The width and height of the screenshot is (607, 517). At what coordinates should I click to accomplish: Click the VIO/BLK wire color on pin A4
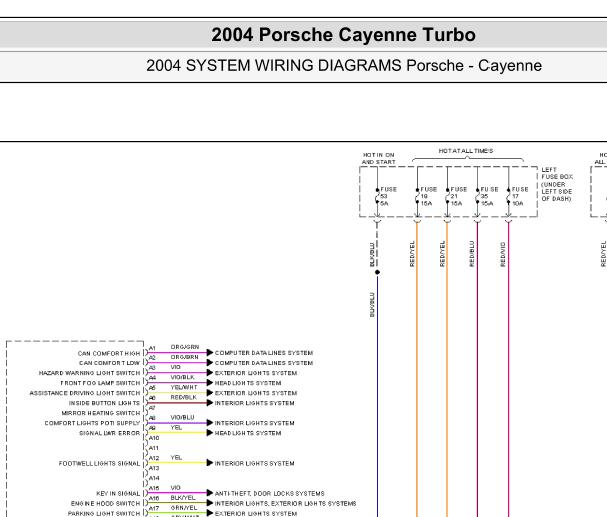tap(182, 377)
